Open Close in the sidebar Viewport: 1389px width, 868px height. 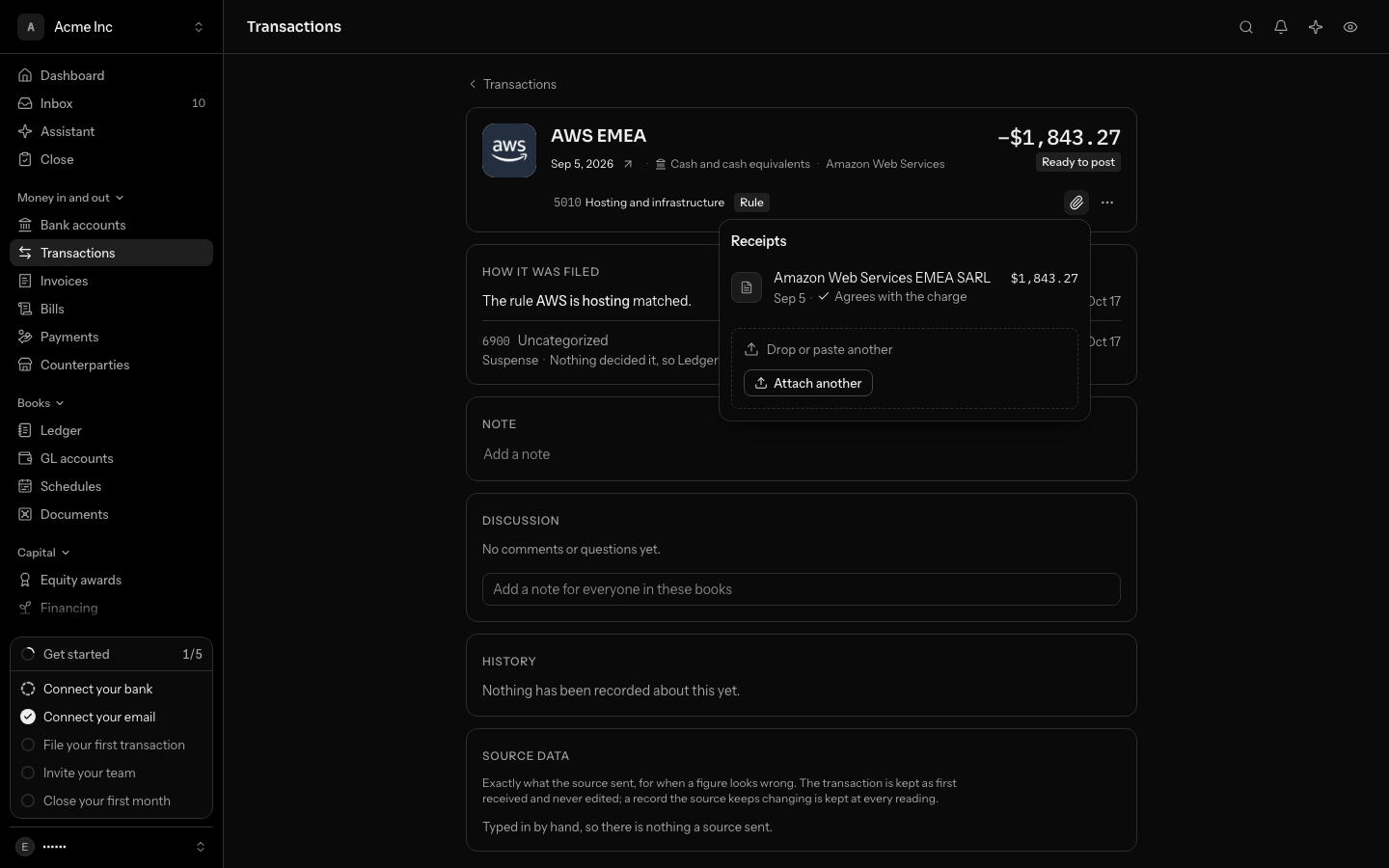[112, 159]
